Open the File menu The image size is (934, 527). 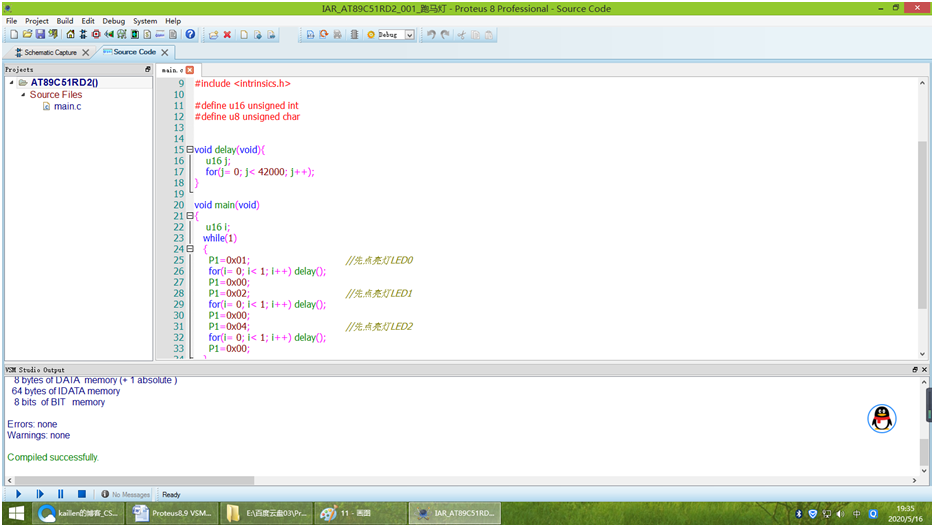tap(11, 21)
